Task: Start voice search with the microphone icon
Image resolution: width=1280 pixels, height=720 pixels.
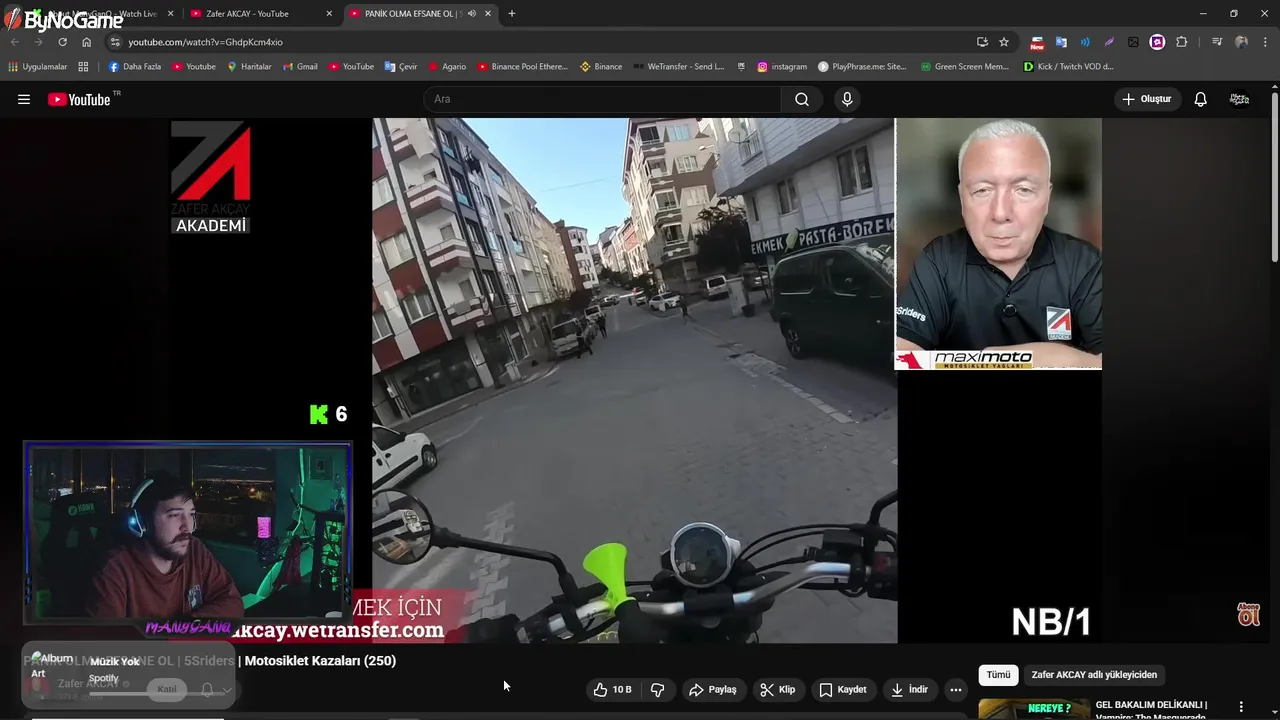Action: (x=847, y=99)
